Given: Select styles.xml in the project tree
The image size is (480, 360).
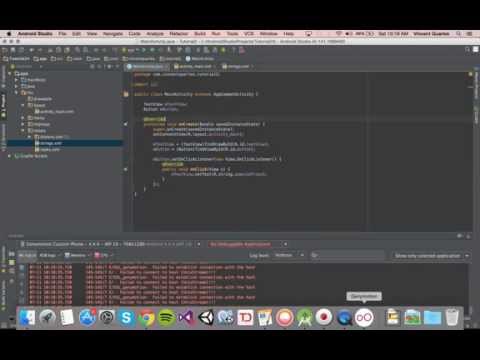Looking at the screenshot, I should coord(47,149).
